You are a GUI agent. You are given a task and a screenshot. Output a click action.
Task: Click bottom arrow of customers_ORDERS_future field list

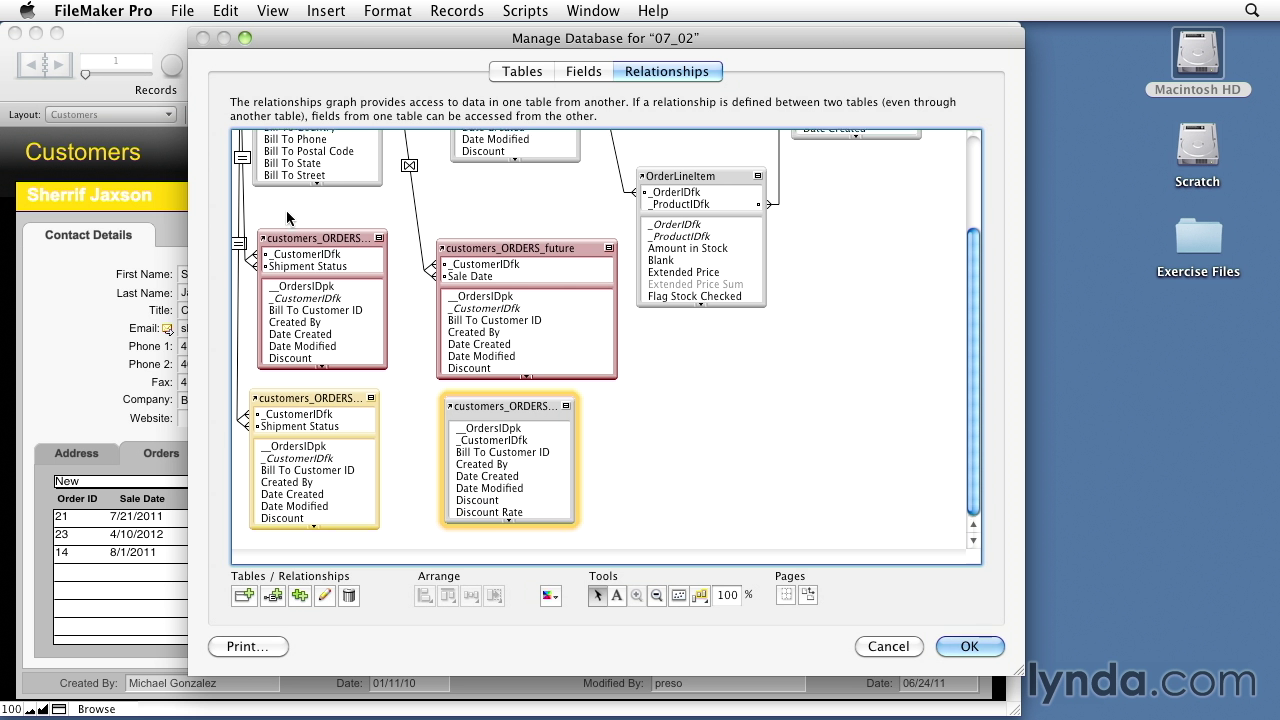point(526,376)
